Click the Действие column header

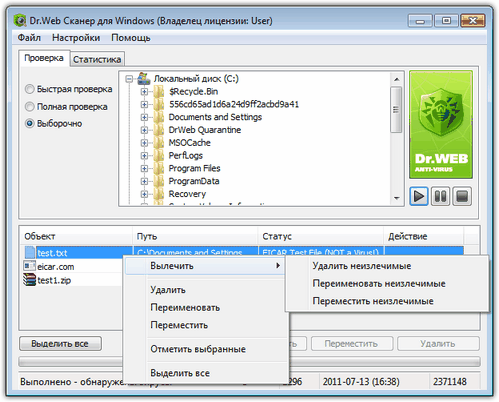tap(424, 236)
